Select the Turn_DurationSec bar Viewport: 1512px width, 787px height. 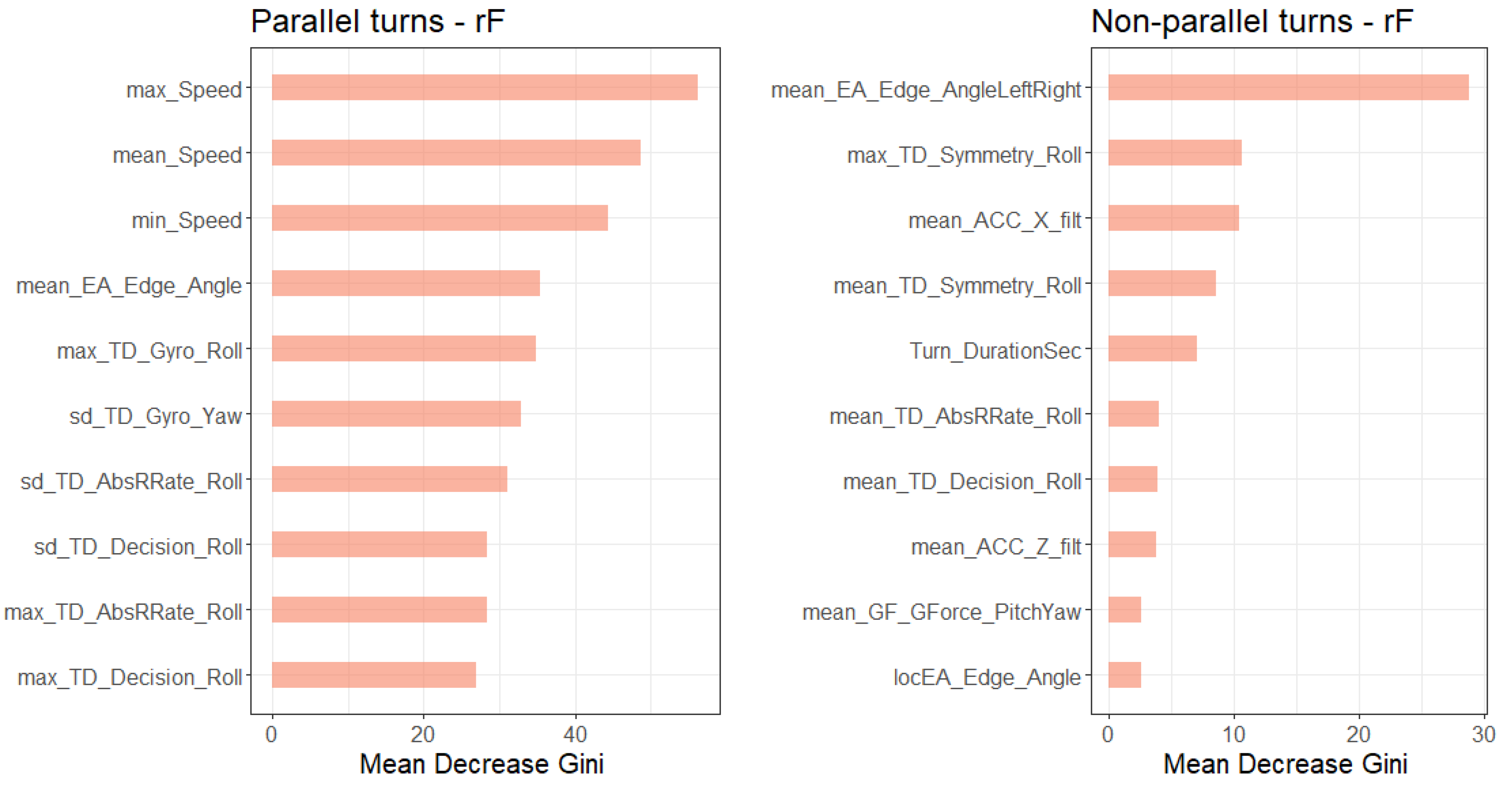point(1152,348)
